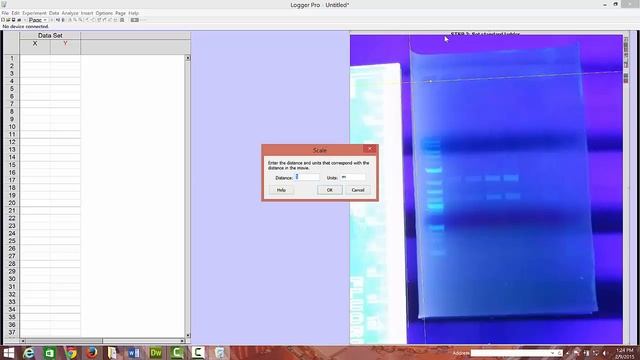Select row number 37 in the data table
Image resolution: width=640 pixels, height=360 pixels.
(12, 333)
